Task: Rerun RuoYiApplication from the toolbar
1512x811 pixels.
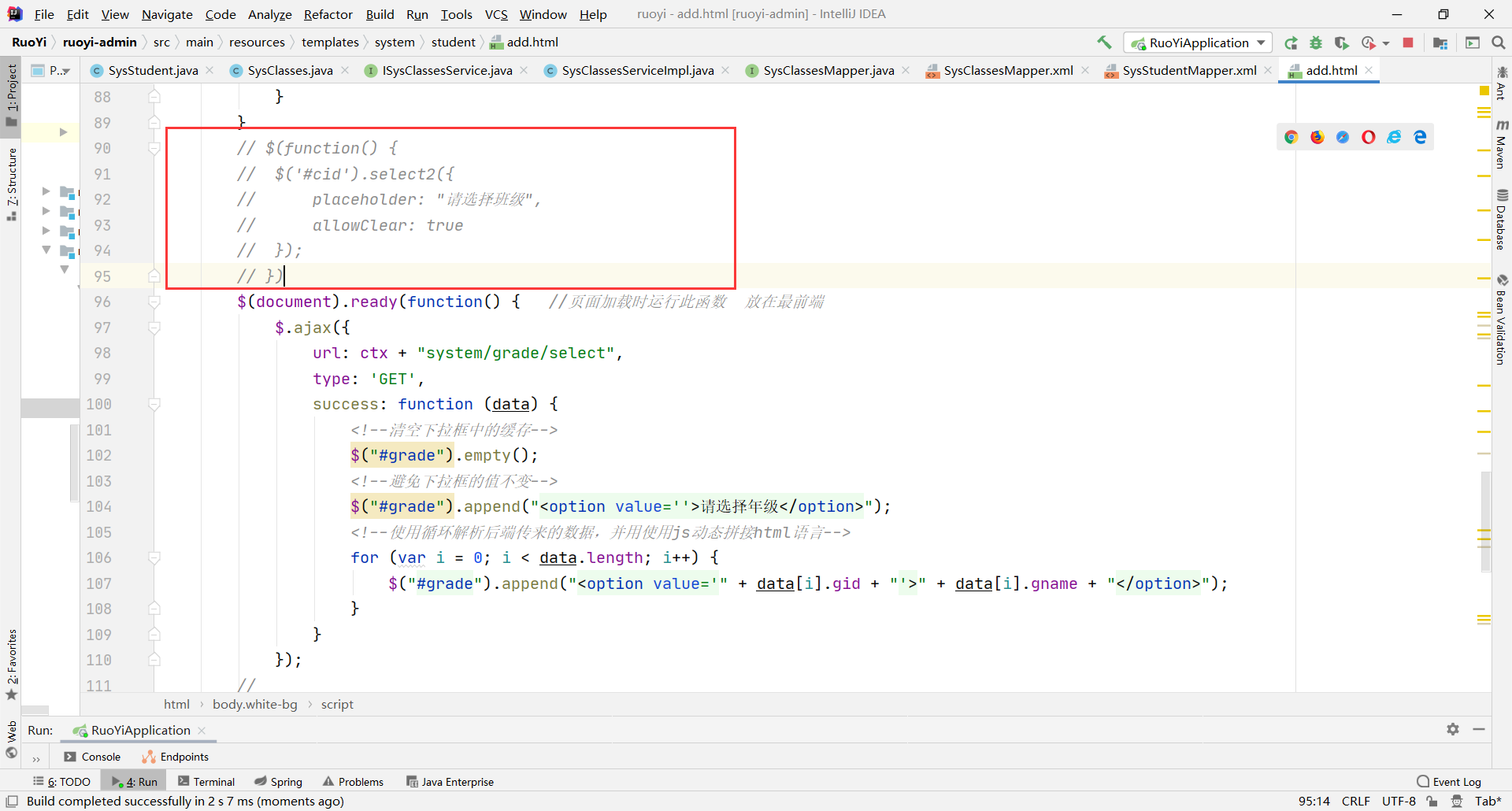Action: click(x=1291, y=43)
